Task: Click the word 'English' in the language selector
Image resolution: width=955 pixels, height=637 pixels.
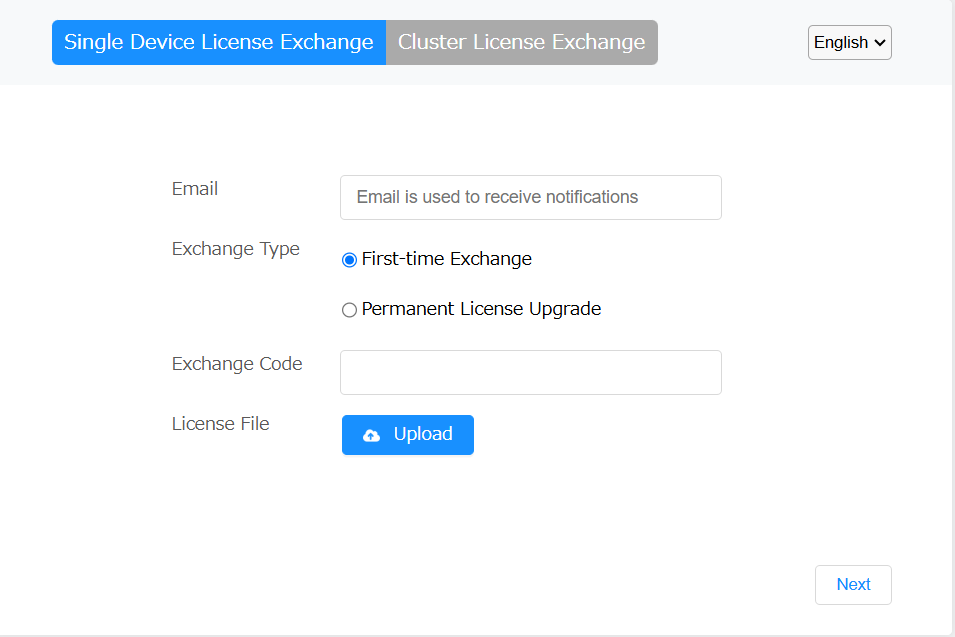Action: point(840,43)
